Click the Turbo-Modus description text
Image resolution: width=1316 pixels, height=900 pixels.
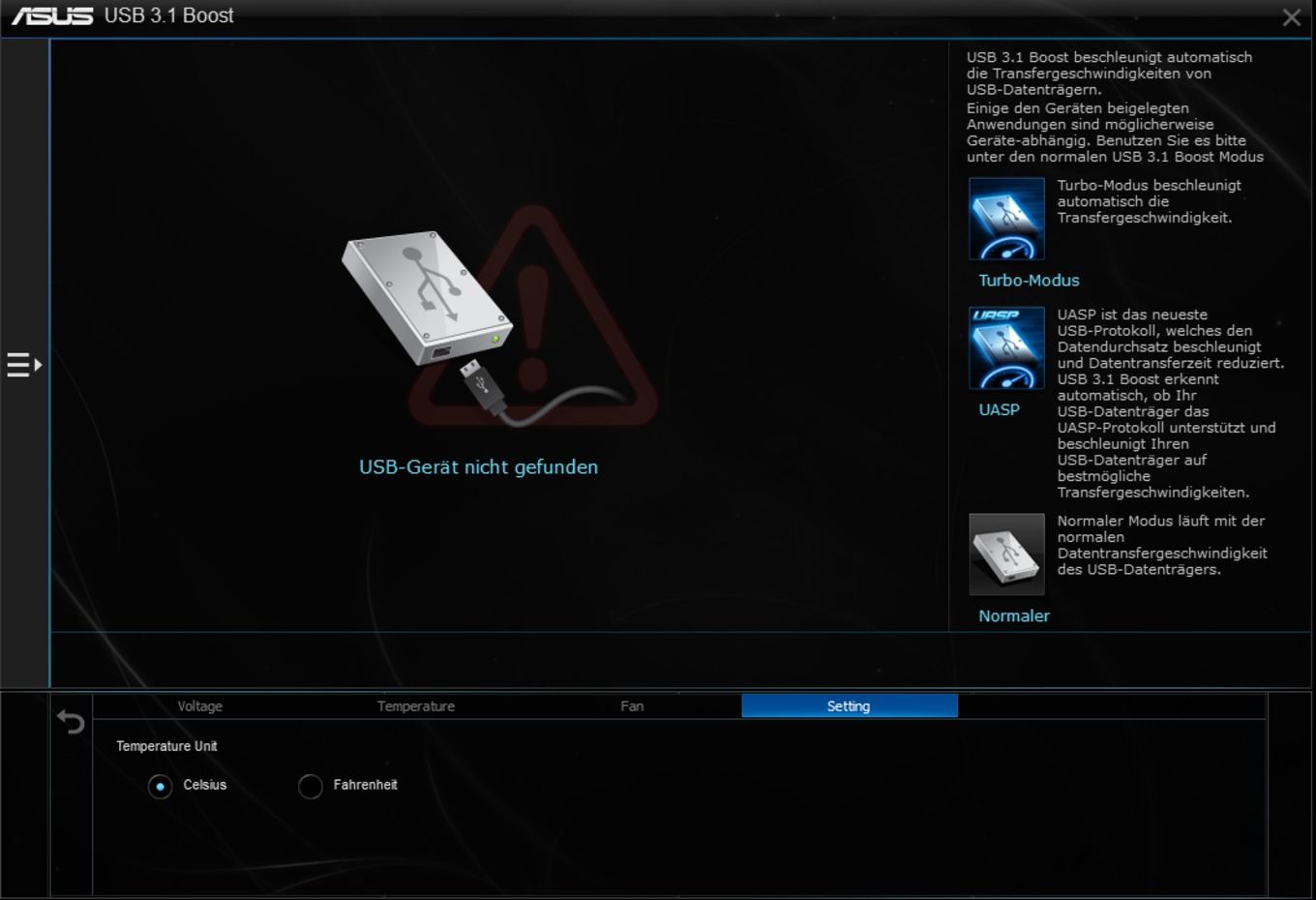(1149, 201)
